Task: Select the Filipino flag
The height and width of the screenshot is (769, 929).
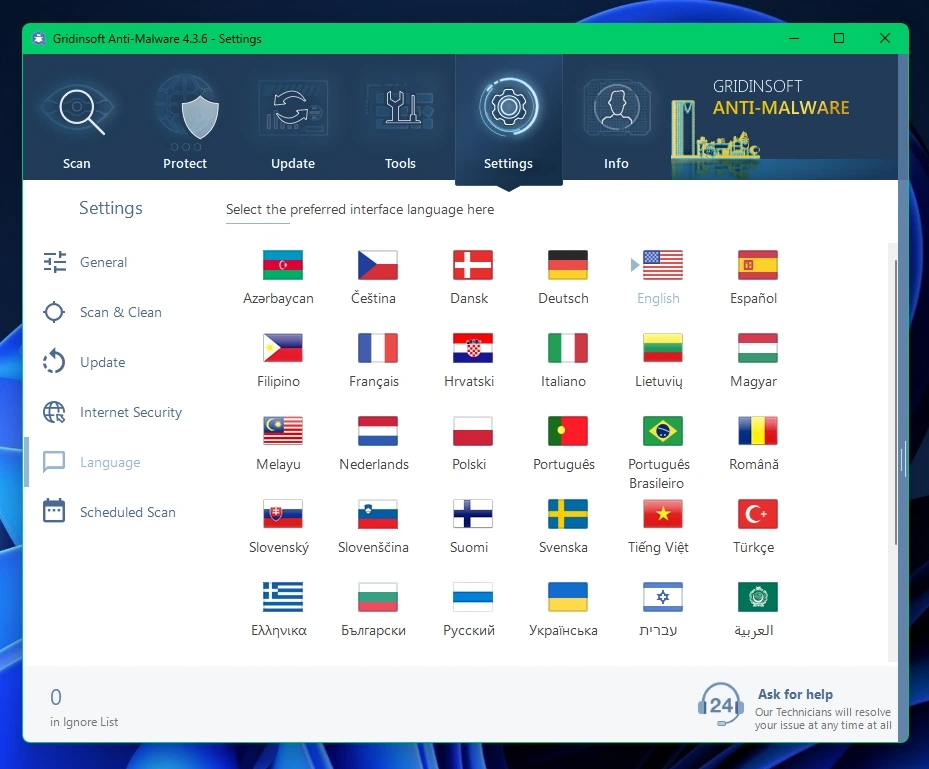Action: point(283,348)
